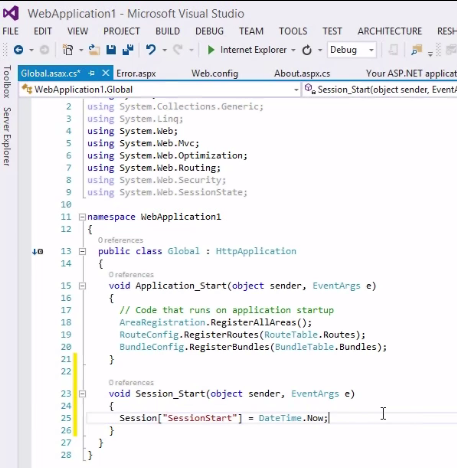The height and width of the screenshot is (468, 457).
Task: Click DateTime on line 25
Action: 280,418
